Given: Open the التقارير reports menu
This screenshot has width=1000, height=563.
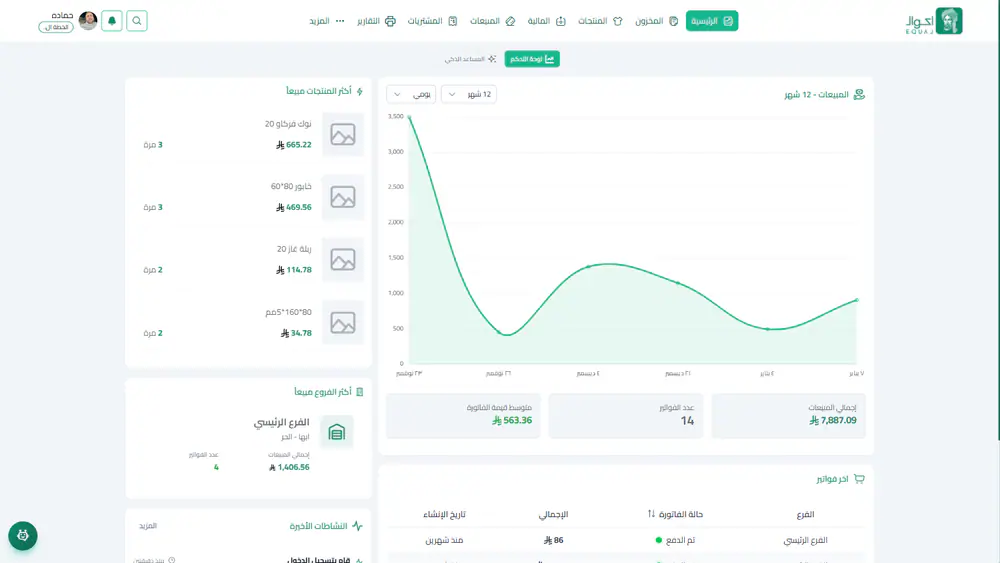Looking at the screenshot, I should pos(376,21).
